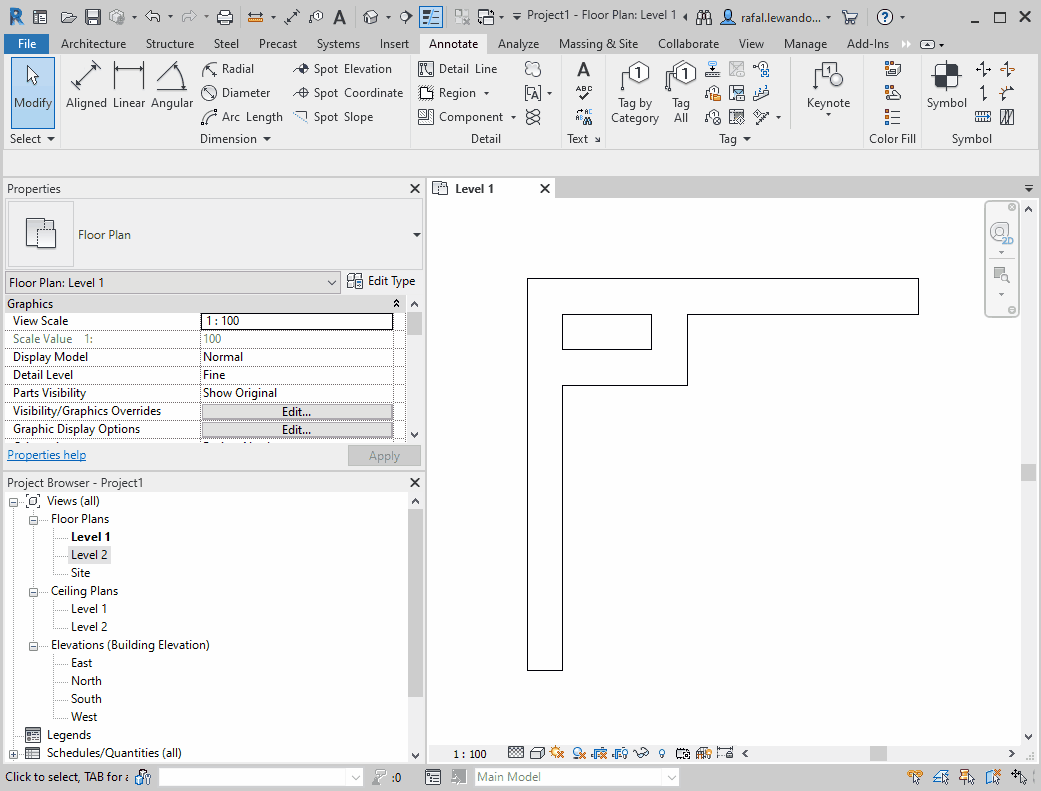Toggle Thin Lines in quick access toolbar

429,17
